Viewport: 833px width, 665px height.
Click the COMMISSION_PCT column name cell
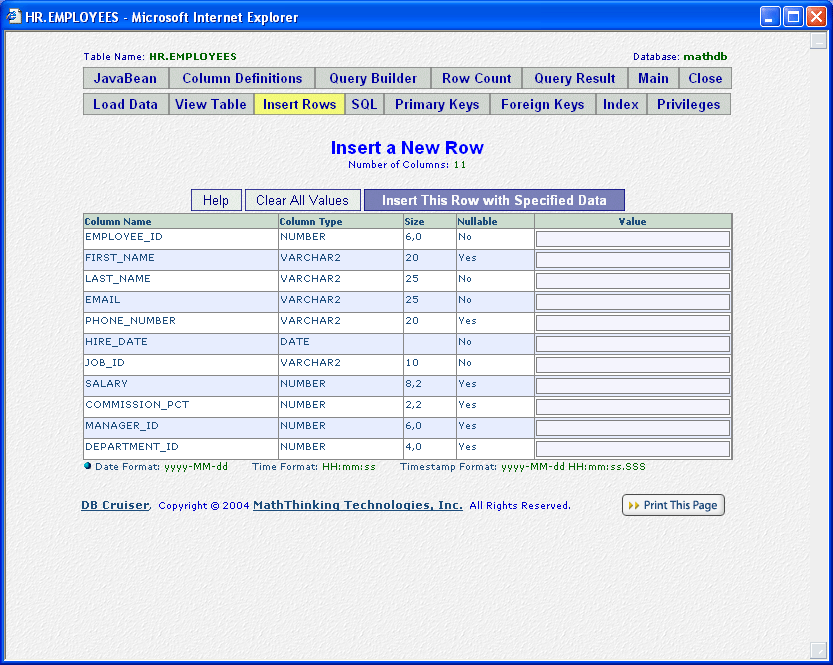pyautogui.click(x=181, y=407)
